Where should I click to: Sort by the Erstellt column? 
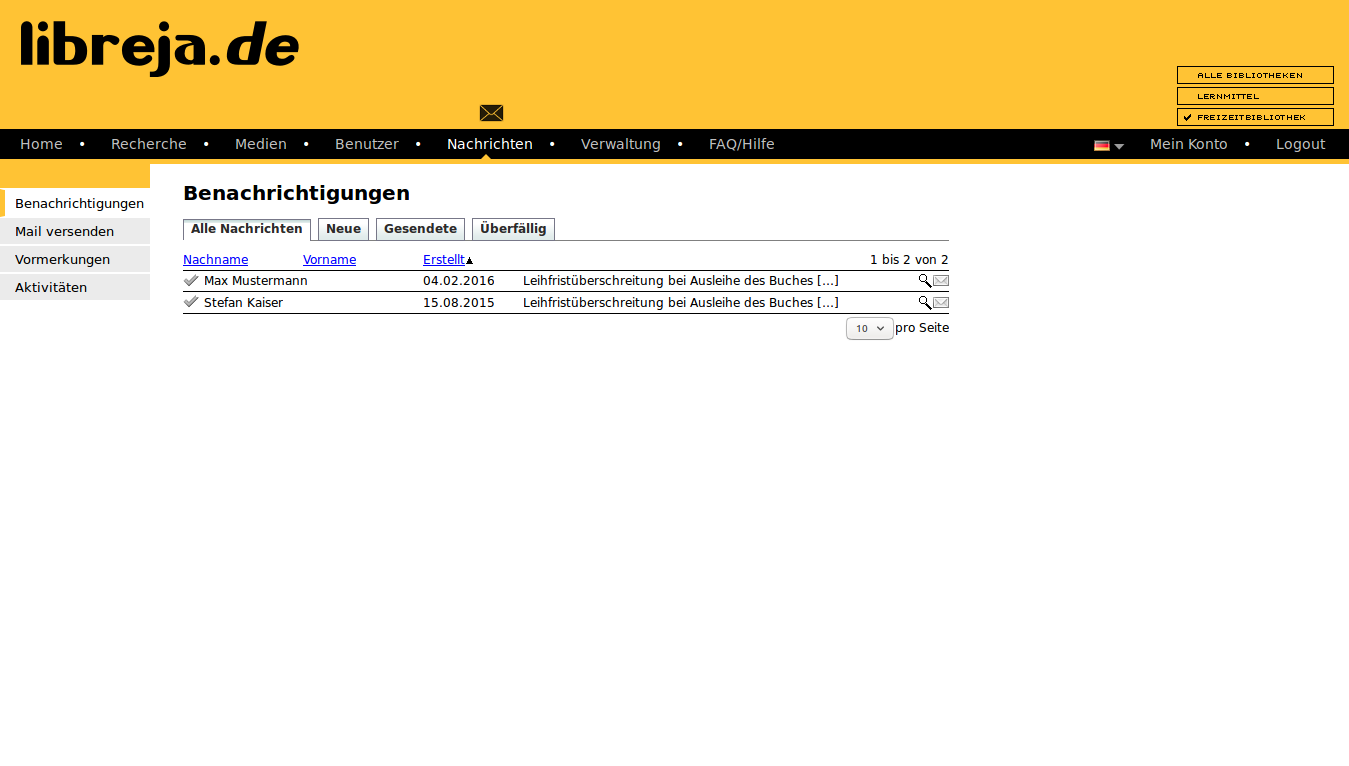click(x=443, y=260)
